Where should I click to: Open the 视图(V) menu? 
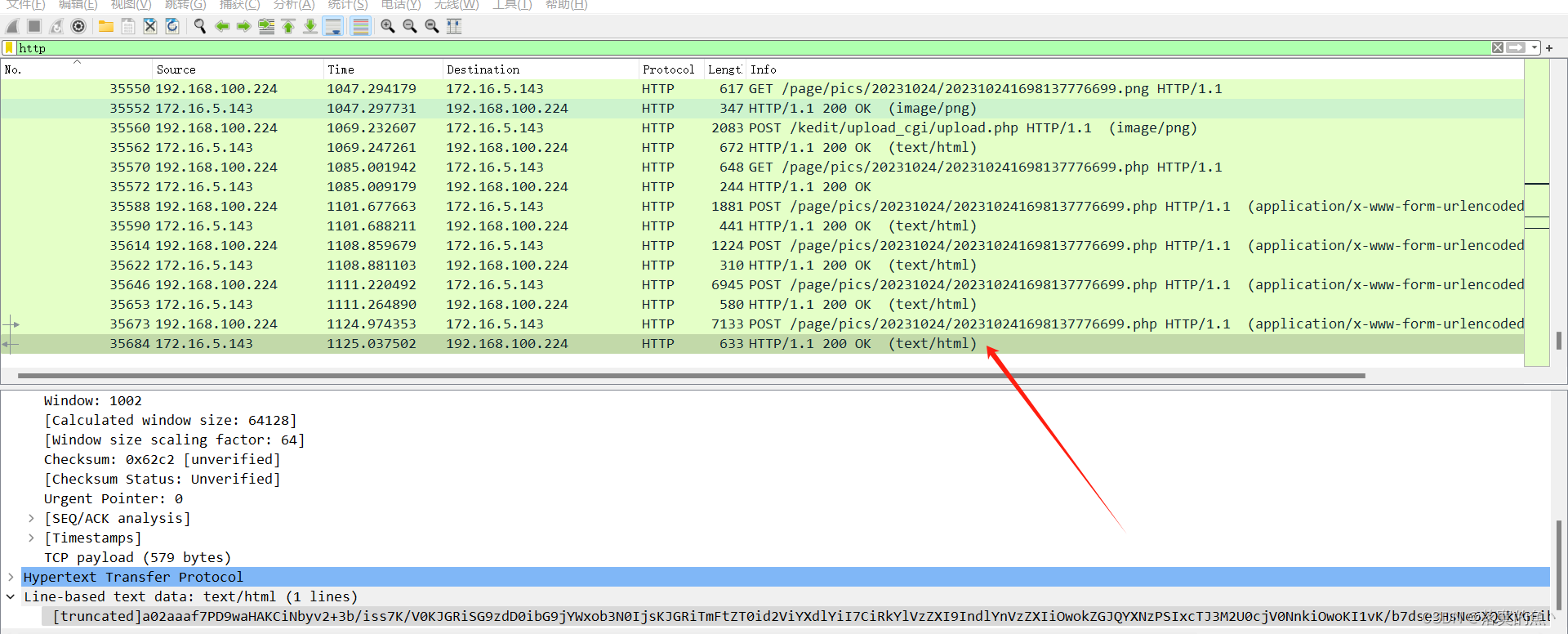pos(131,5)
